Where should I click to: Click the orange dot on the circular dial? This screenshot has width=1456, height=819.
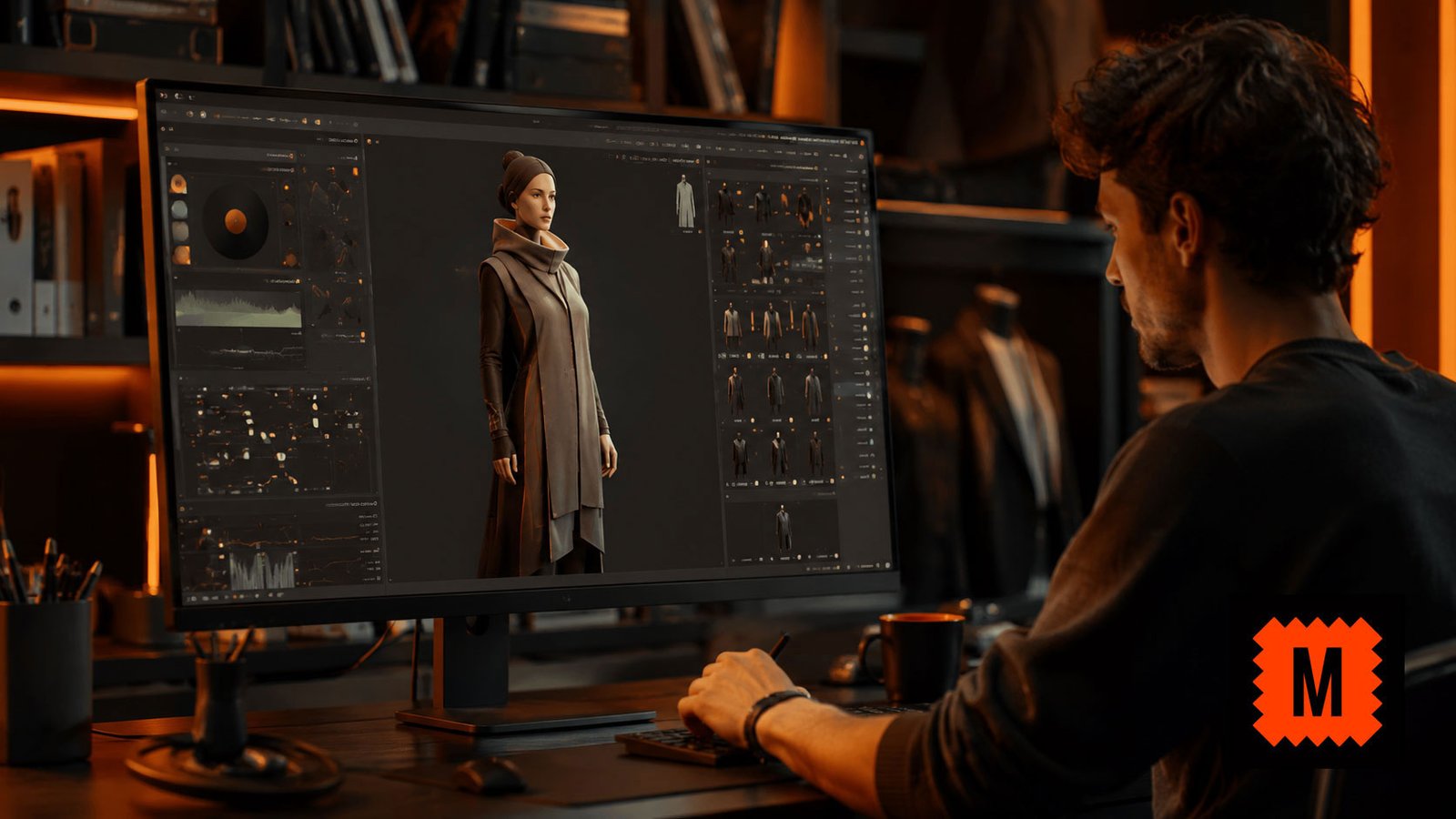pyautogui.click(x=235, y=220)
